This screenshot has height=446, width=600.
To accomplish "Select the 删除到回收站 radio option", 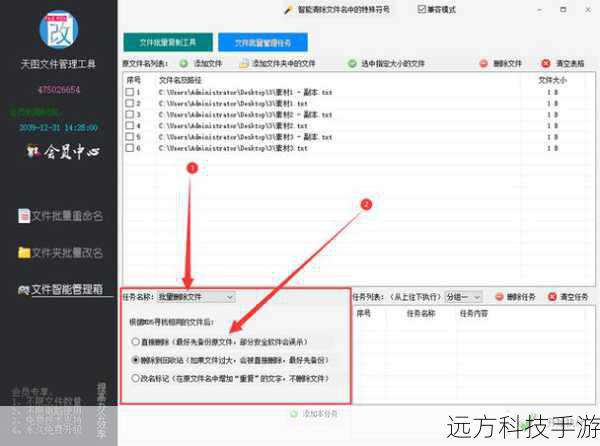I will pyautogui.click(x=135, y=360).
